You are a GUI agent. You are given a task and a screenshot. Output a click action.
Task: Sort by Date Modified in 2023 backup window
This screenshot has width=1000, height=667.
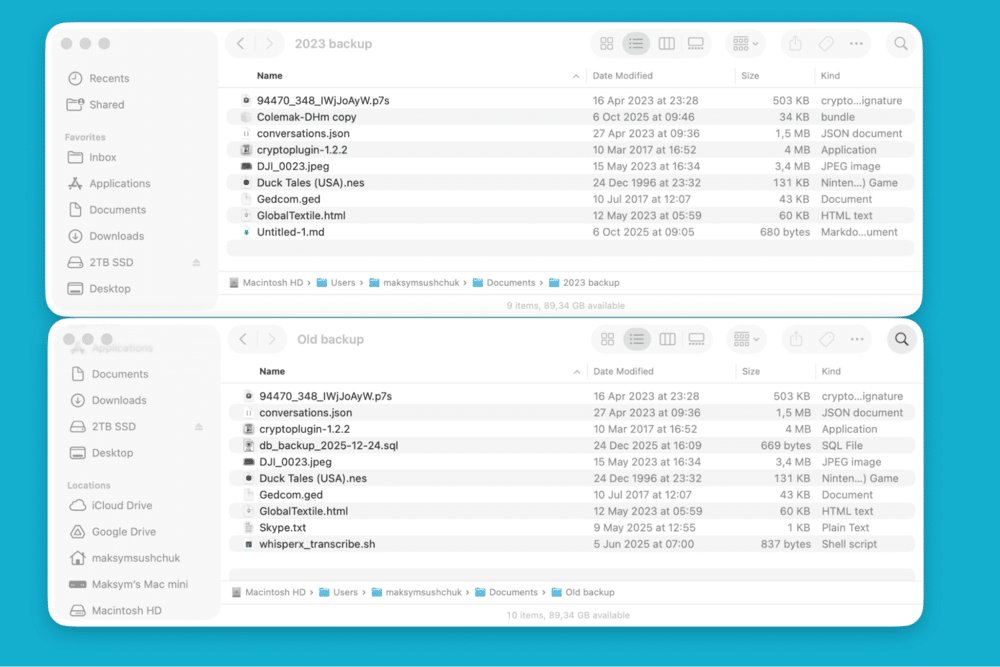tap(622, 76)
